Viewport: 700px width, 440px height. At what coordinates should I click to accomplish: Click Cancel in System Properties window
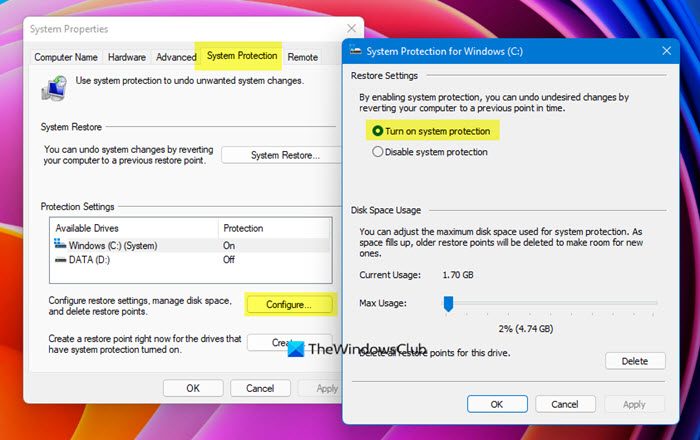[x=260, y=388]
